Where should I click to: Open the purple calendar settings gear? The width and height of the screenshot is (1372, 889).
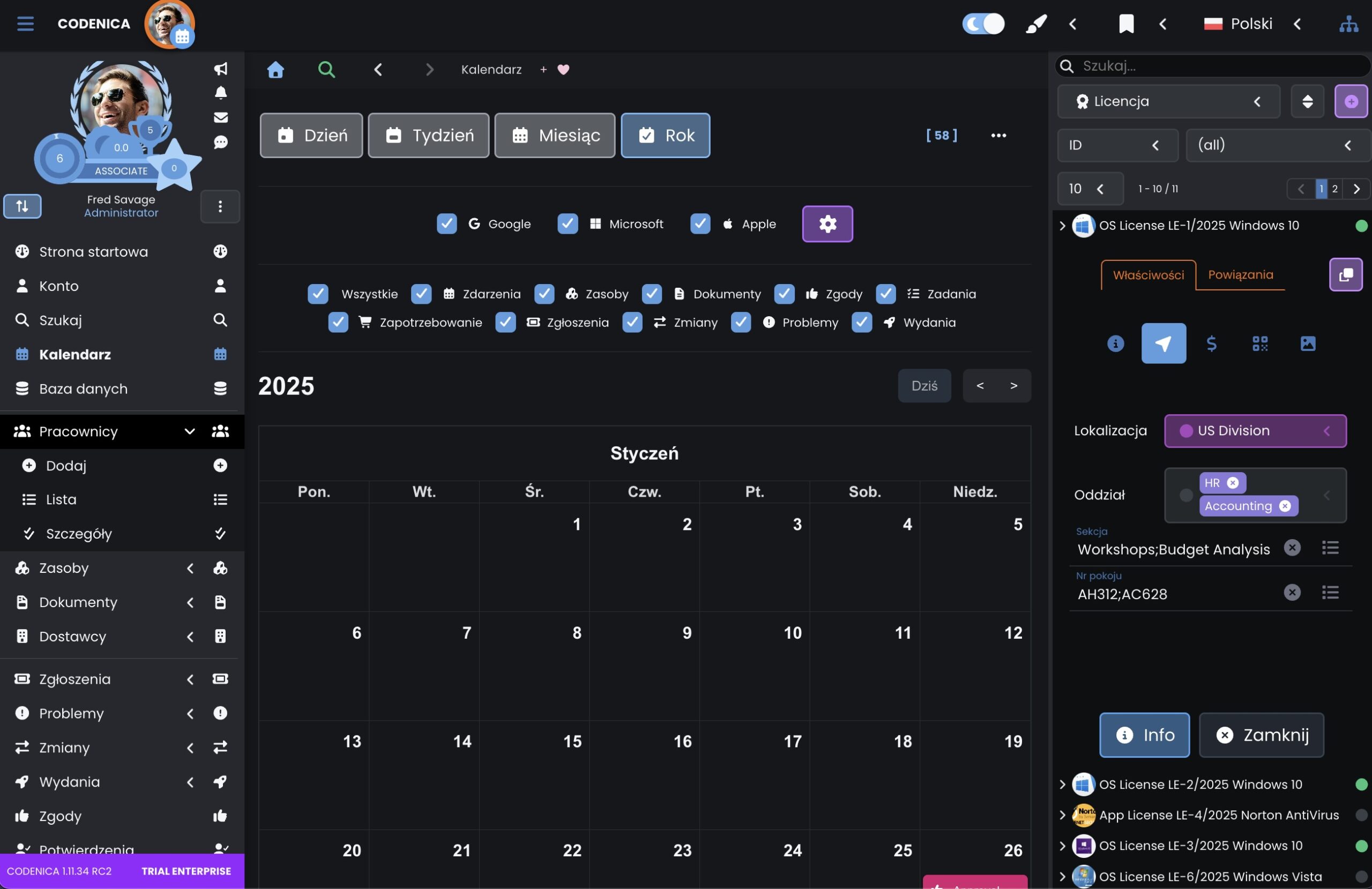click(827, 223)
